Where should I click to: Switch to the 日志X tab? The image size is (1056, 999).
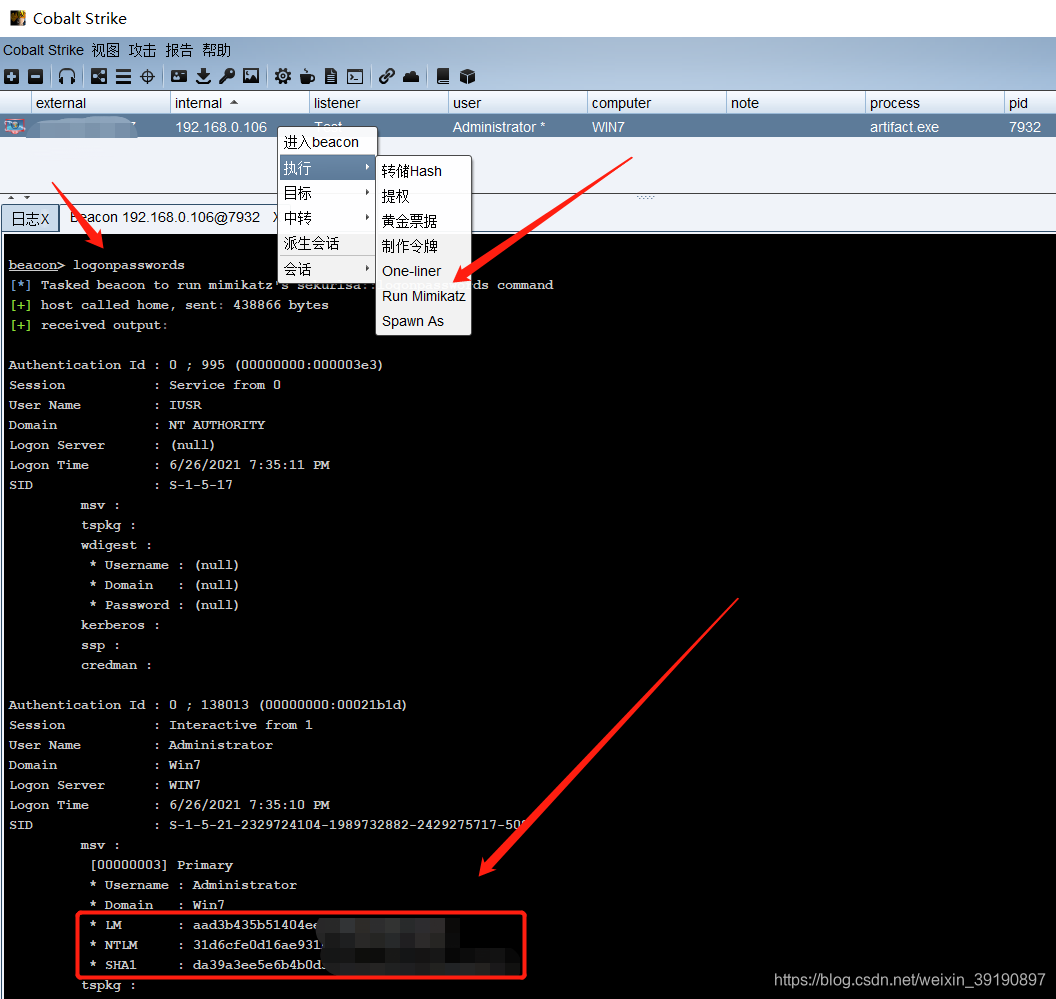point(31,219)
